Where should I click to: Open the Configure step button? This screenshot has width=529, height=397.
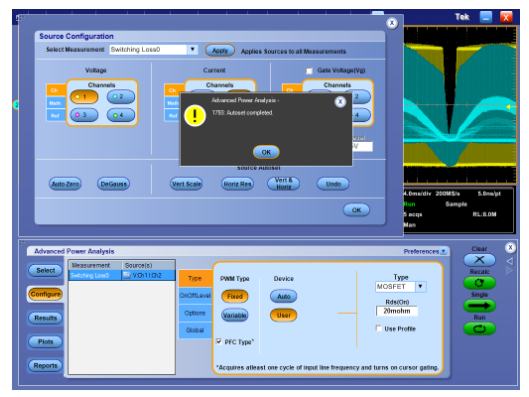point(46,294)
